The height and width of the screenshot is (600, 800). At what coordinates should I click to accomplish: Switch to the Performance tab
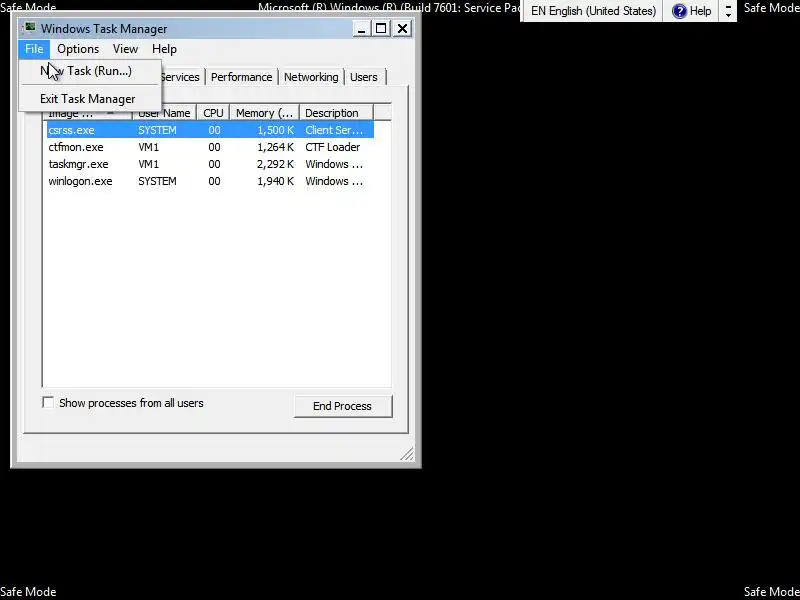click(241, 77)
